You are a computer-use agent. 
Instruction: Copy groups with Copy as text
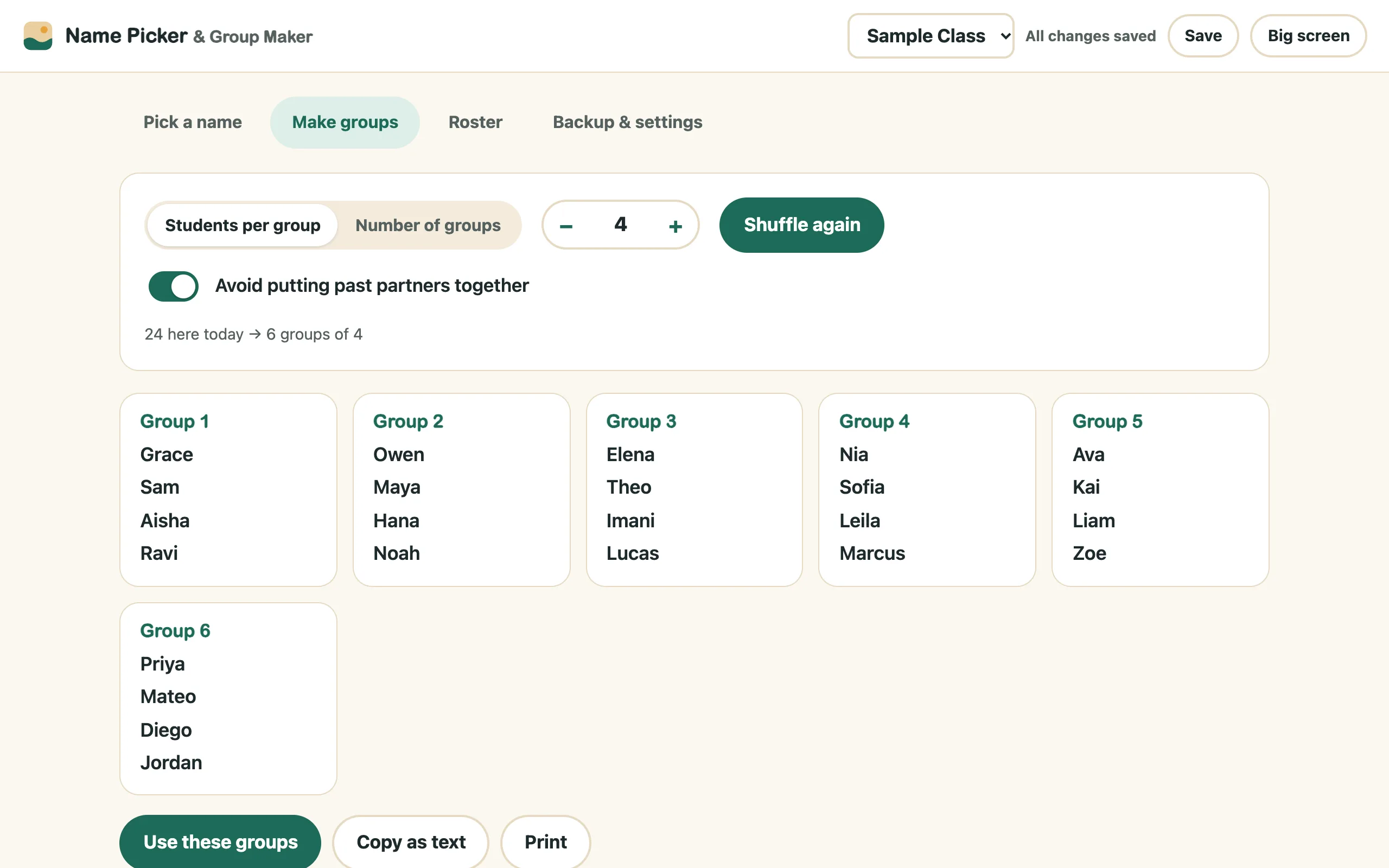point(411,841)
